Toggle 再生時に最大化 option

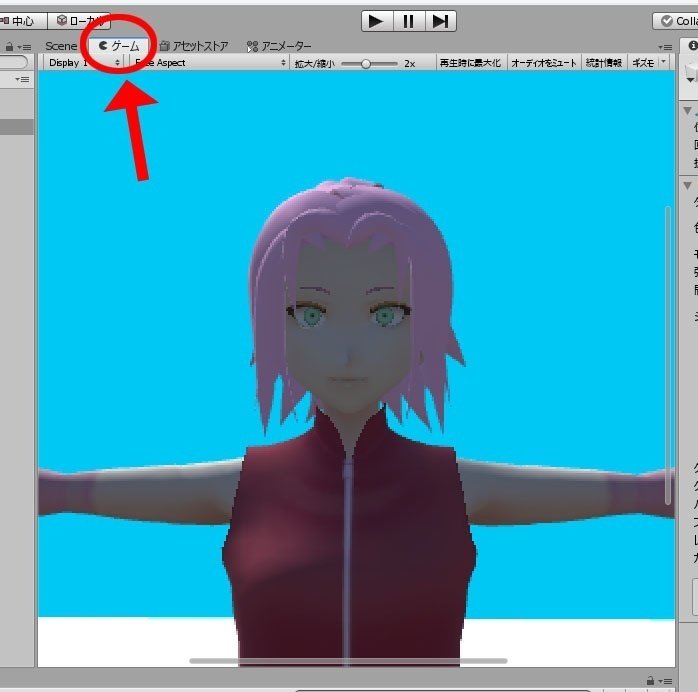point(471,63)
